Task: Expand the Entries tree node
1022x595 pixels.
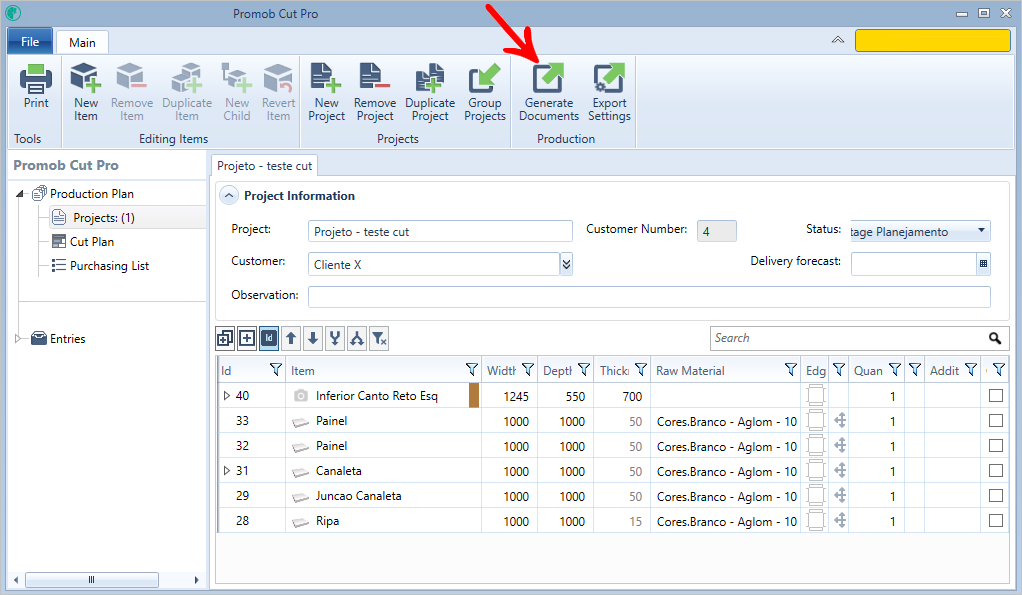Action: click(x=18, y=338)
